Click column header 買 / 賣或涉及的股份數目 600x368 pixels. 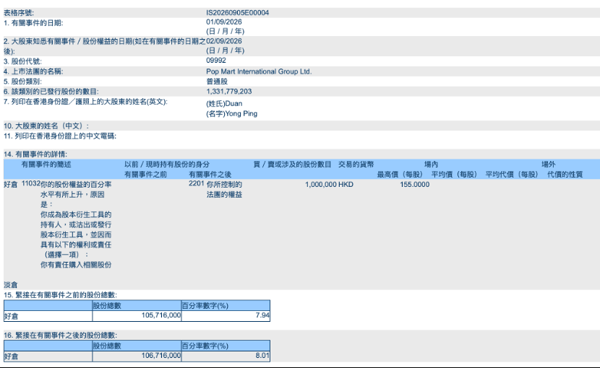[x=292, y=164]
